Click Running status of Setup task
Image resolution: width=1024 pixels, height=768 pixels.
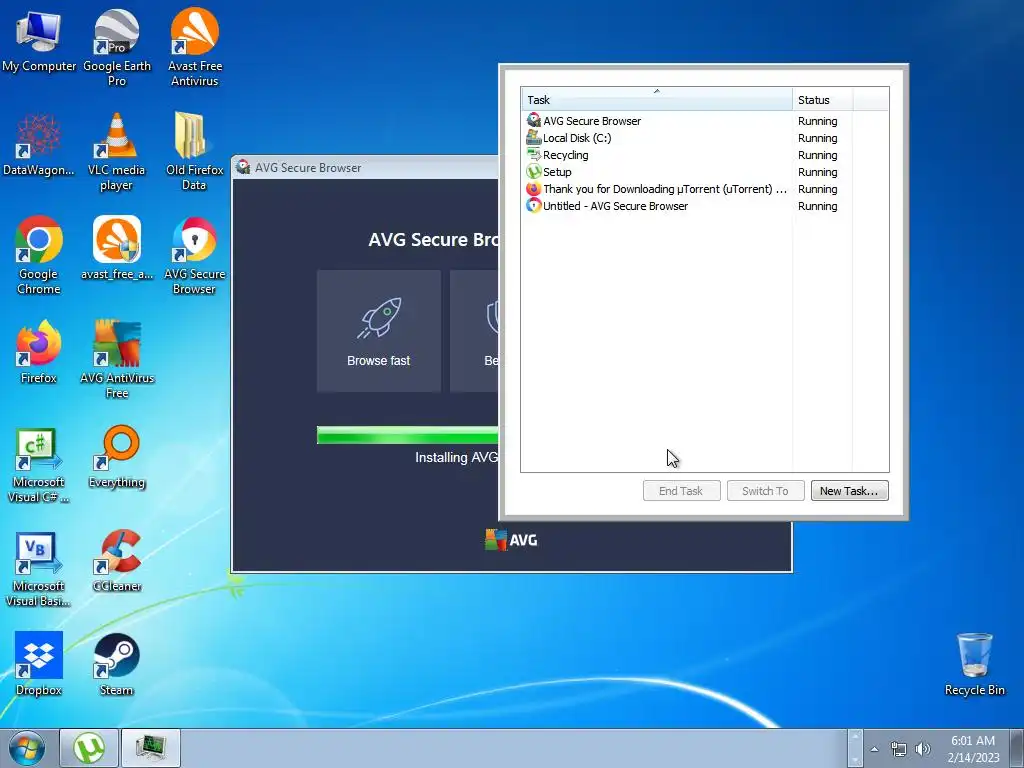pyautogui.click(x=817, y=172)
